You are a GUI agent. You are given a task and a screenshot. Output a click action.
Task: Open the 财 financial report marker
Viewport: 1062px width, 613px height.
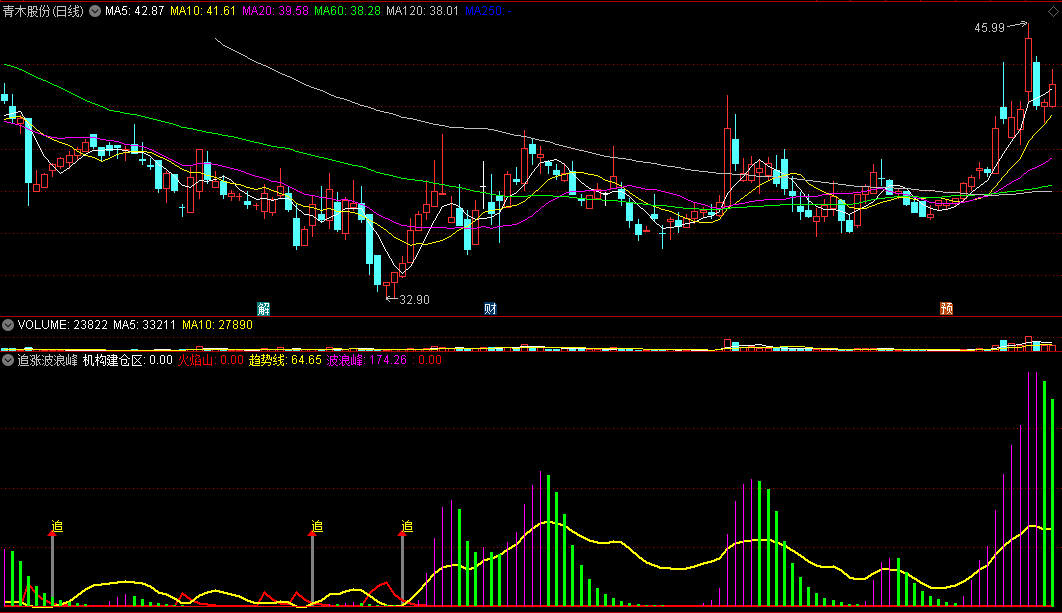[x=490, y=309]
